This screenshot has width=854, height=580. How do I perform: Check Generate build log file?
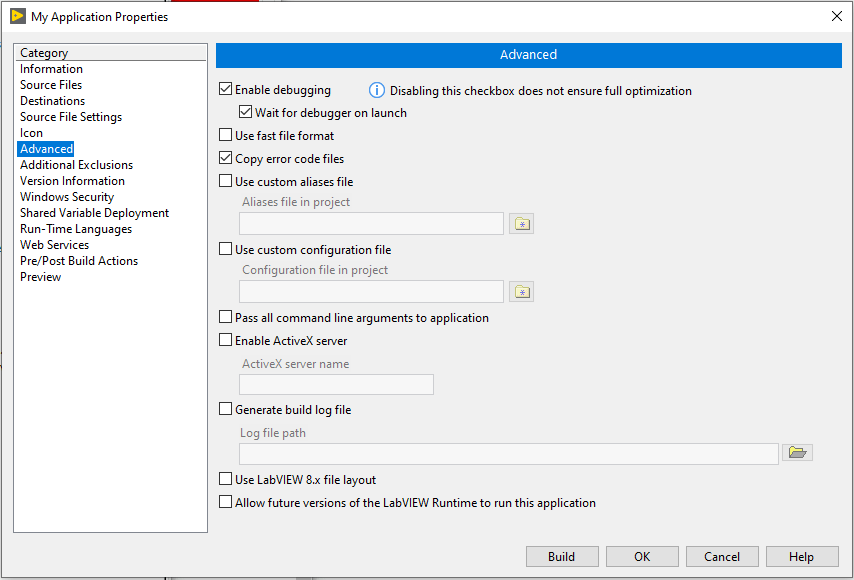pyautogui.click(x=226, y=409)
